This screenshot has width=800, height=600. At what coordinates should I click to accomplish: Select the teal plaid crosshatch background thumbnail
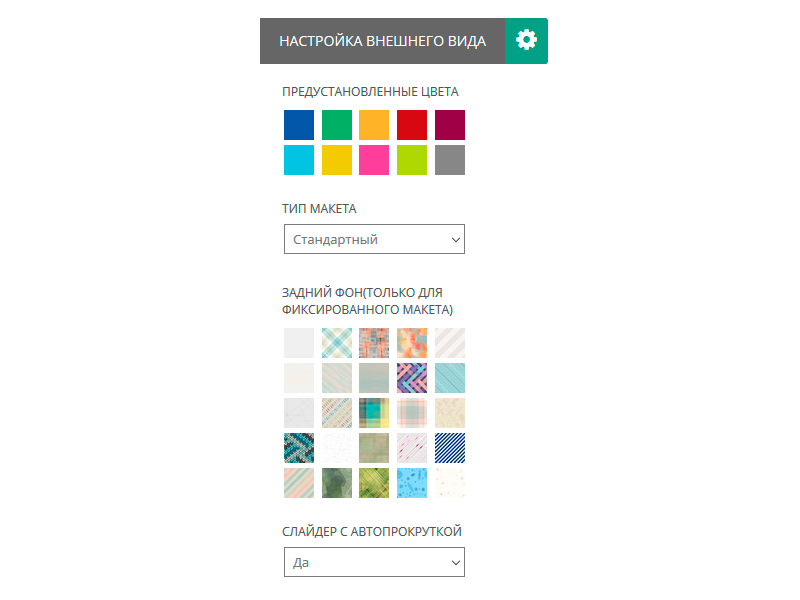[x=337, y=343]
